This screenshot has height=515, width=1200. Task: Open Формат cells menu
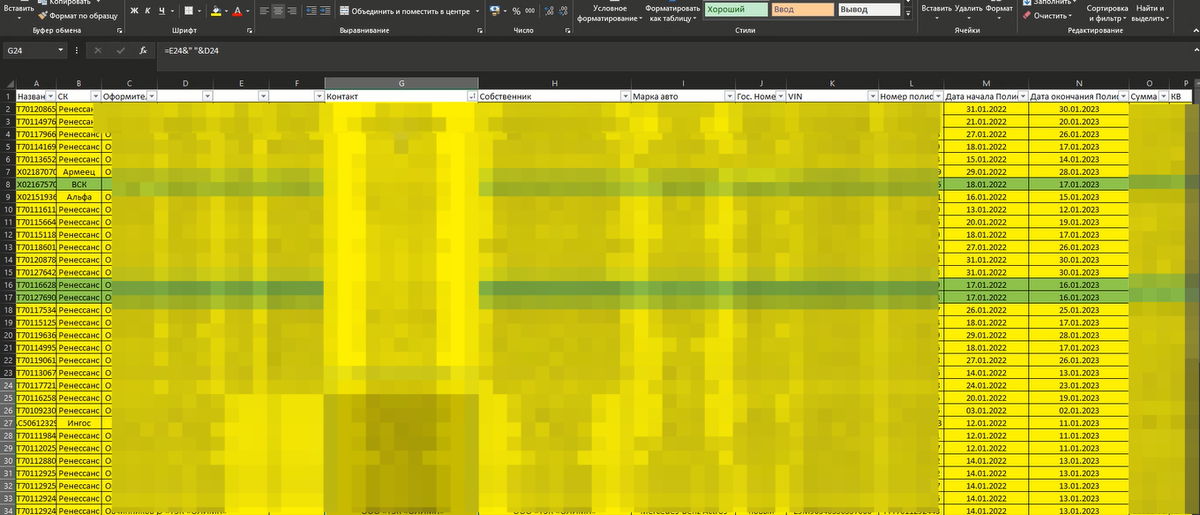999,13
